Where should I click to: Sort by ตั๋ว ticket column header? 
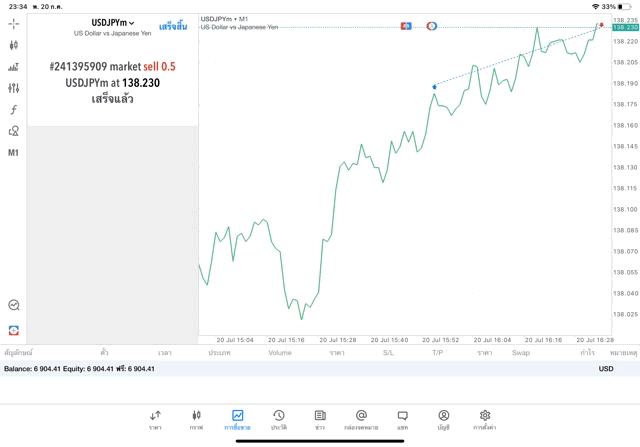(x=104, y=352)
